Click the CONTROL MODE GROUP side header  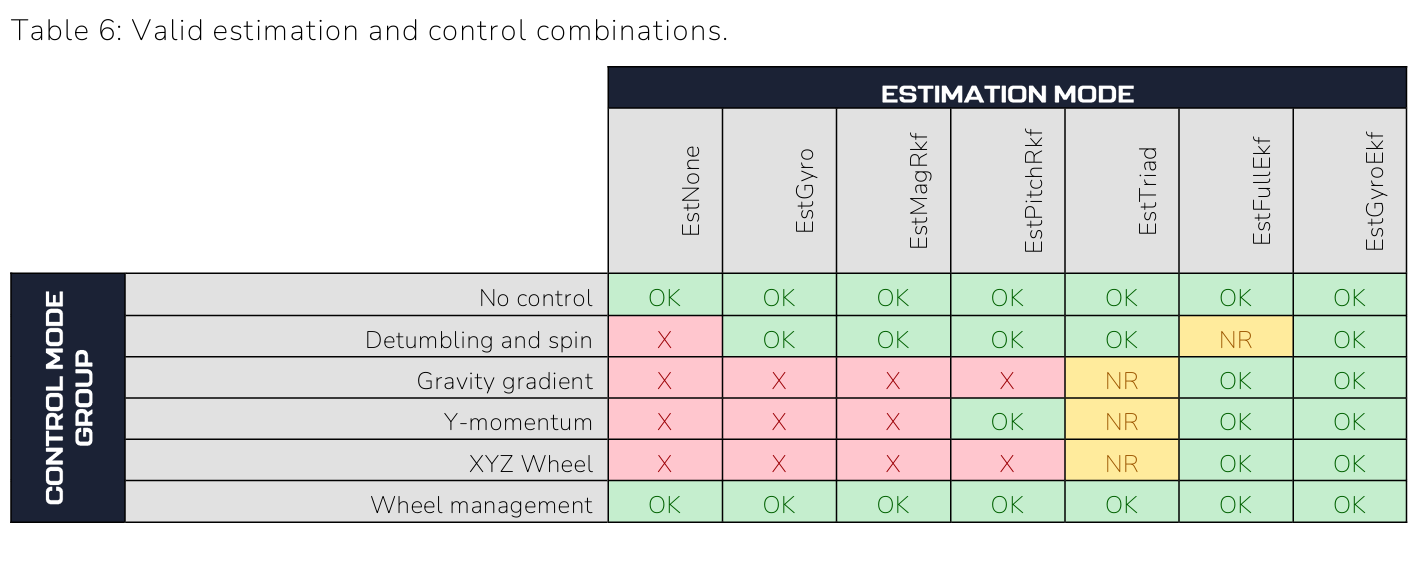pos(69,398)
